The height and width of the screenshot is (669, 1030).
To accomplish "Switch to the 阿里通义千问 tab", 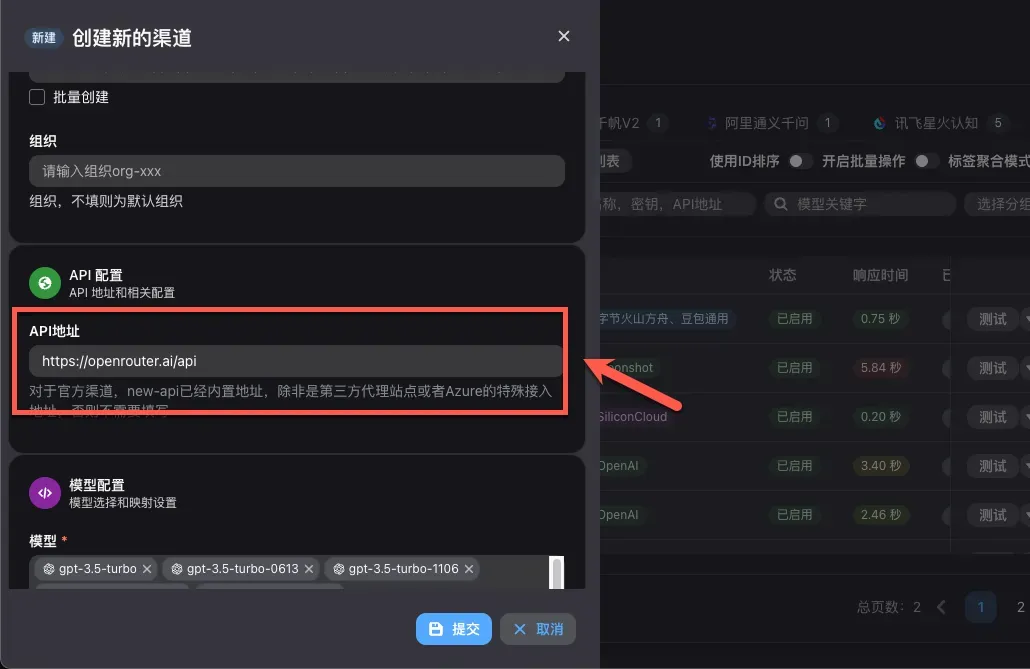I will (766, 123).
